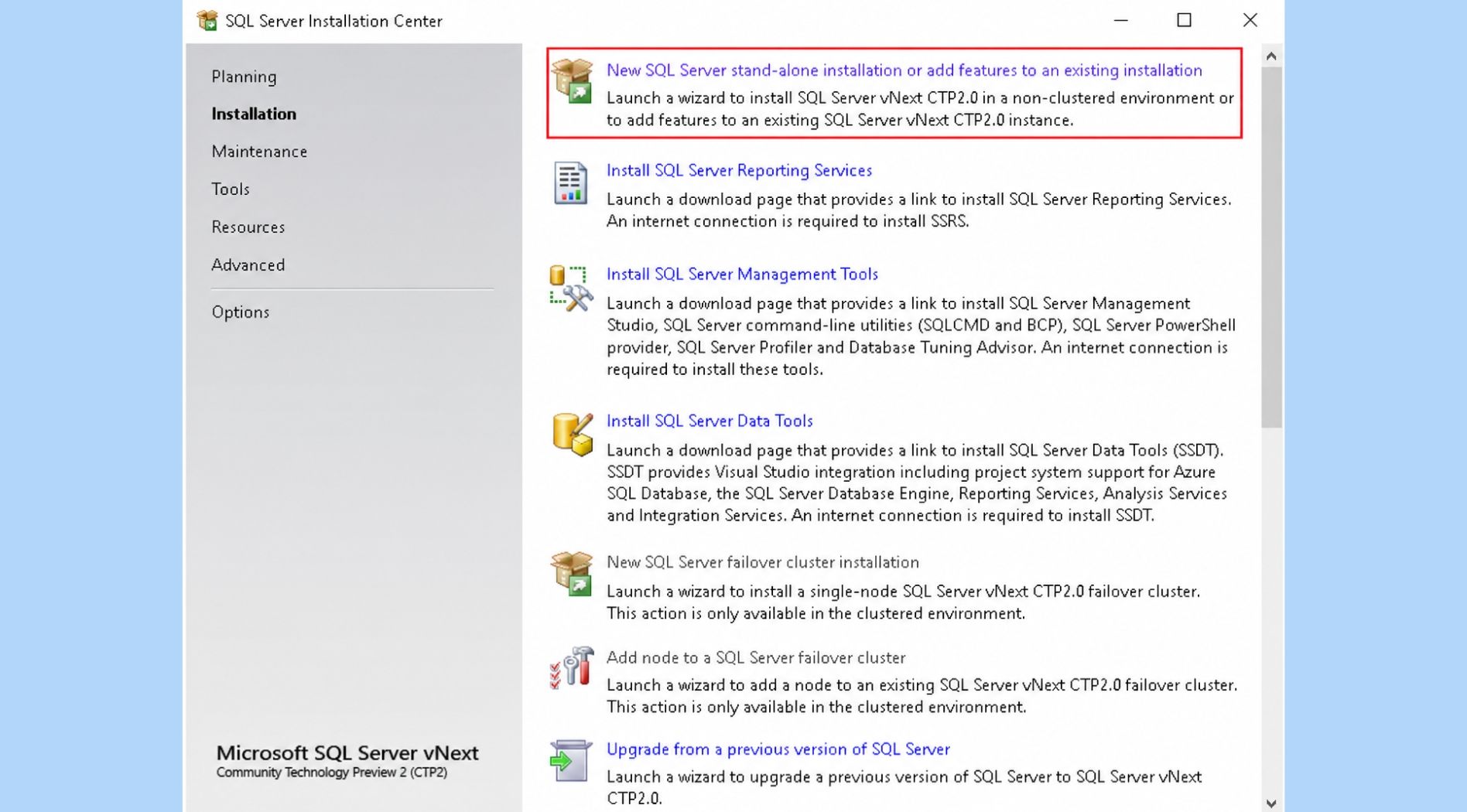Click the SQL Server Installation Center title icon
Viewport: 1467px width, 812px height.
tap(207, 21)
